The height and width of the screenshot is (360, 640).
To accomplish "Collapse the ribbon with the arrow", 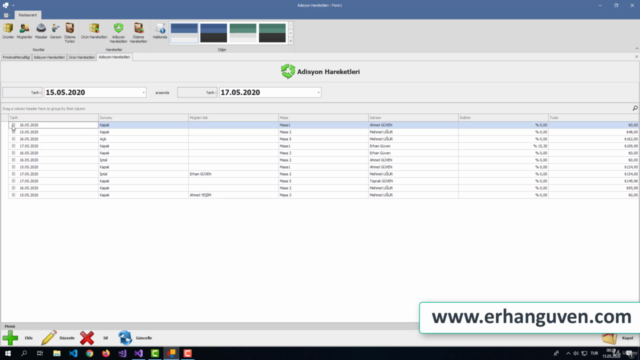I will [x=636, y=49].
